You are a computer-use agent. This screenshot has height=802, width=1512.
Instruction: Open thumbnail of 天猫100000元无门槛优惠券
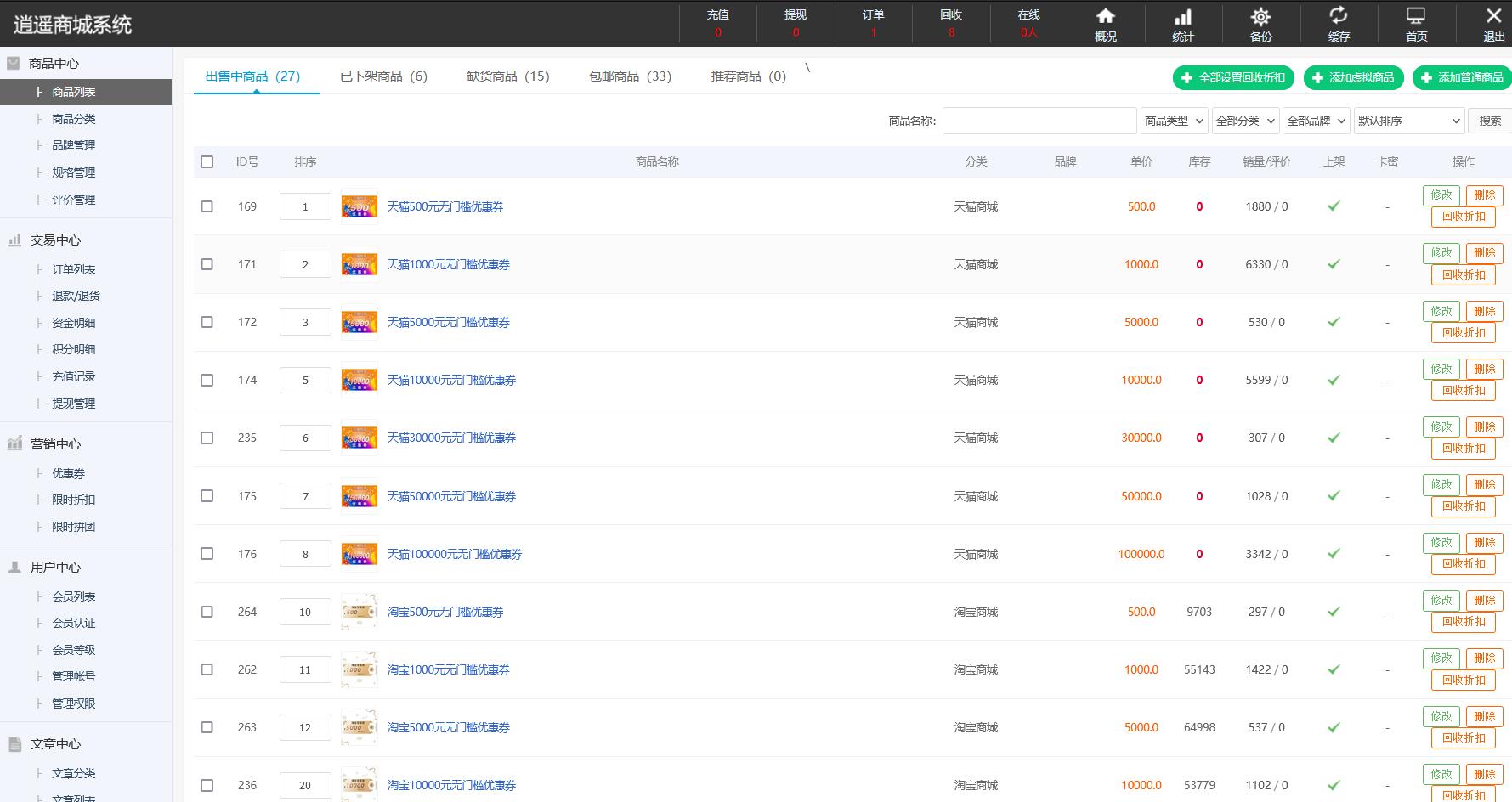(359, 554)
